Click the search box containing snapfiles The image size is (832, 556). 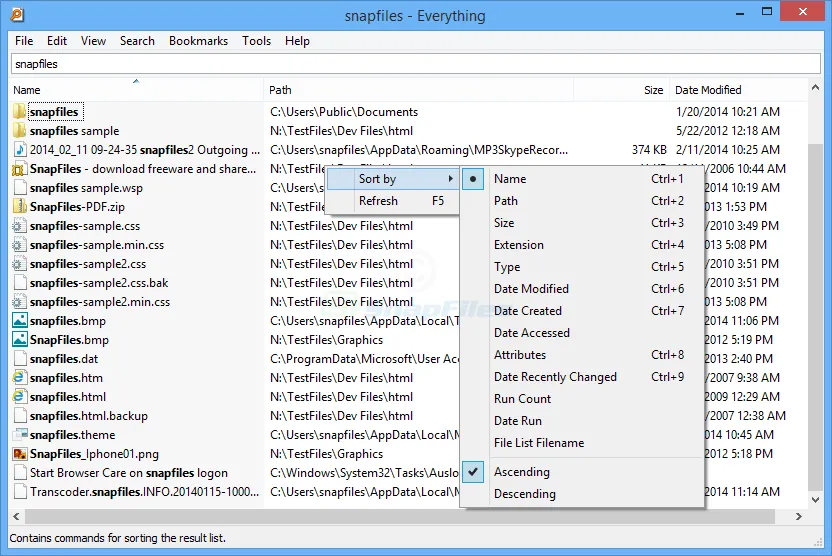coord(415,64)
